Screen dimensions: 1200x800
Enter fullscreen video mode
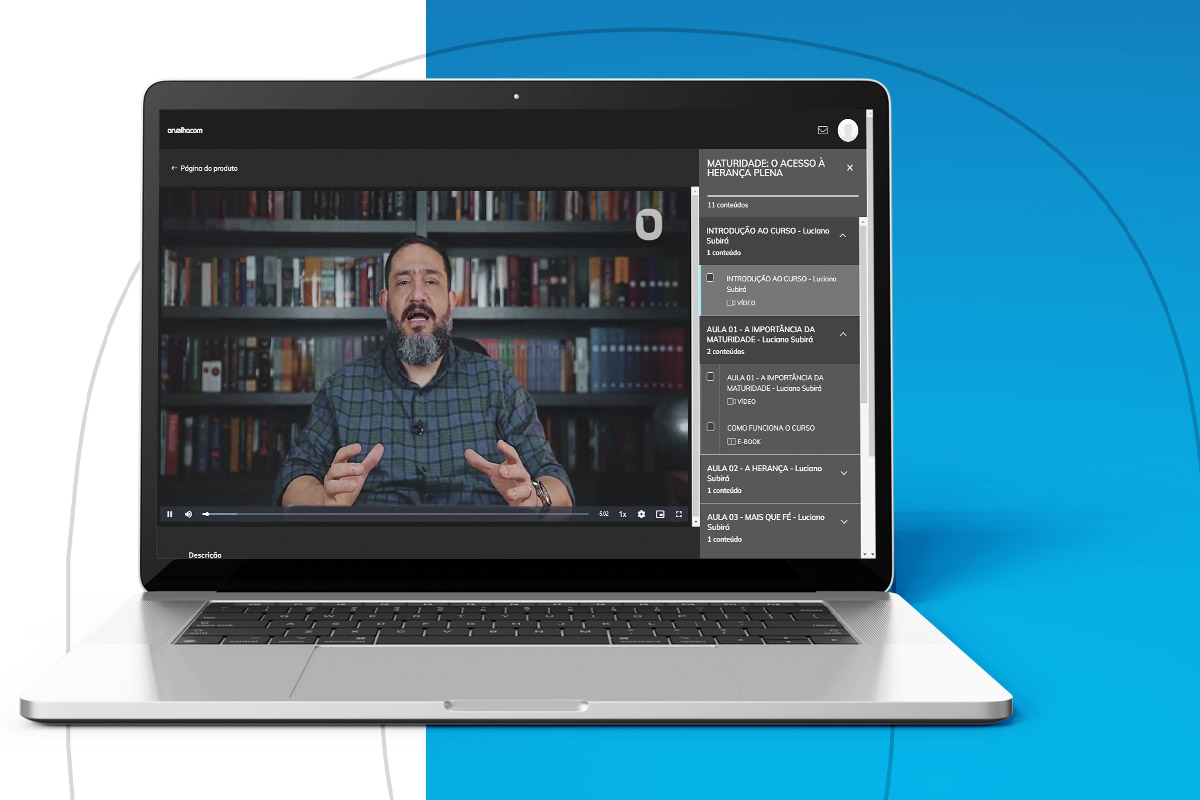679,514
